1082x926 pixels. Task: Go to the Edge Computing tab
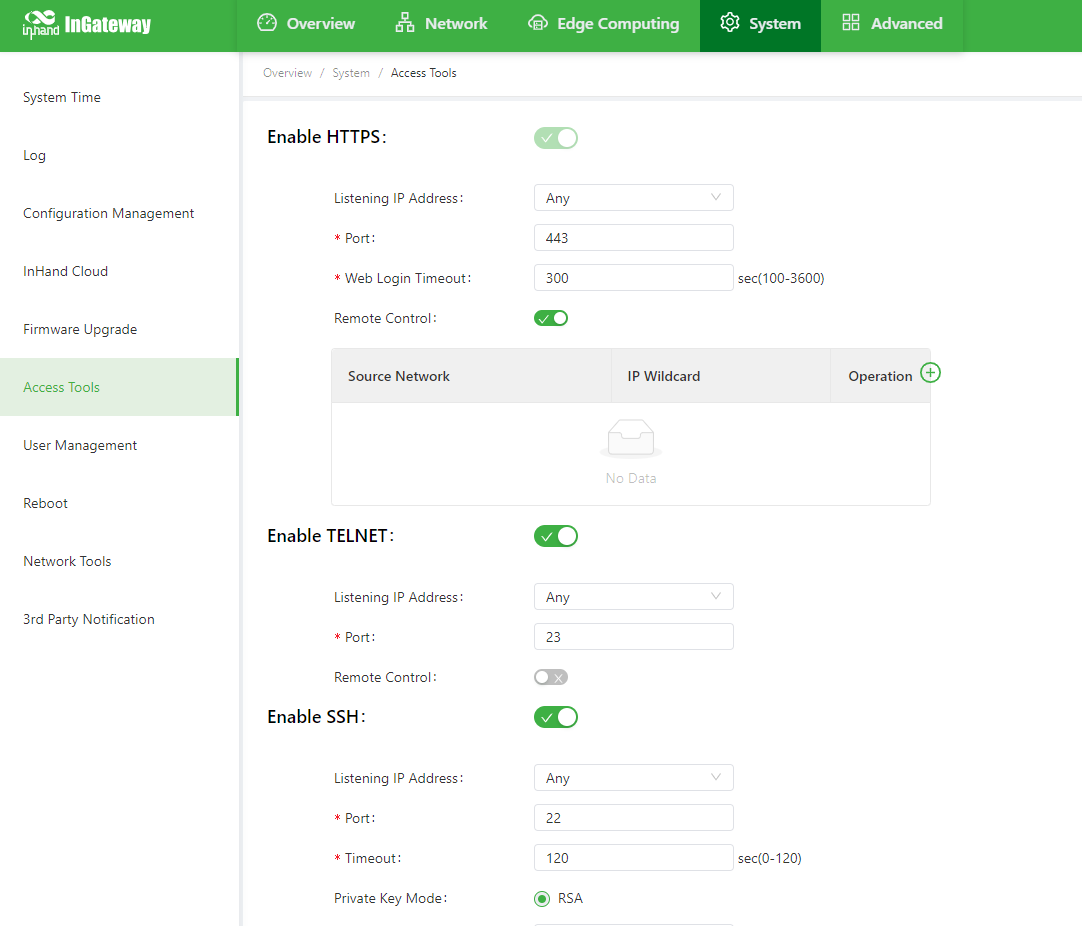click(x=603, y=23)
